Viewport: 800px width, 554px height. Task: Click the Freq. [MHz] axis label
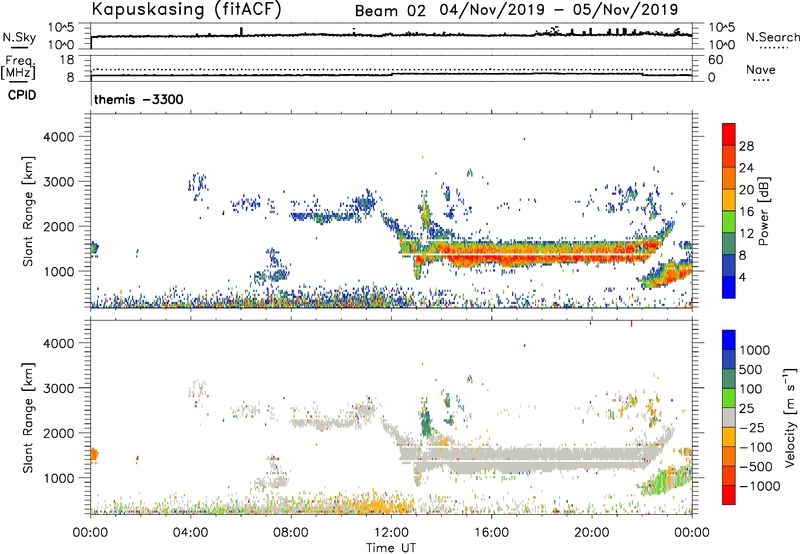[19, 68]
